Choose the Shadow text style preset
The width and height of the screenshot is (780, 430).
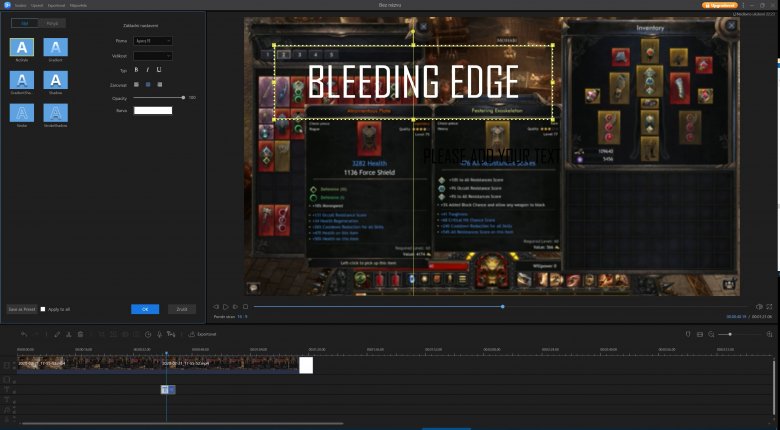pyautogui.click(x=56, y=80)
